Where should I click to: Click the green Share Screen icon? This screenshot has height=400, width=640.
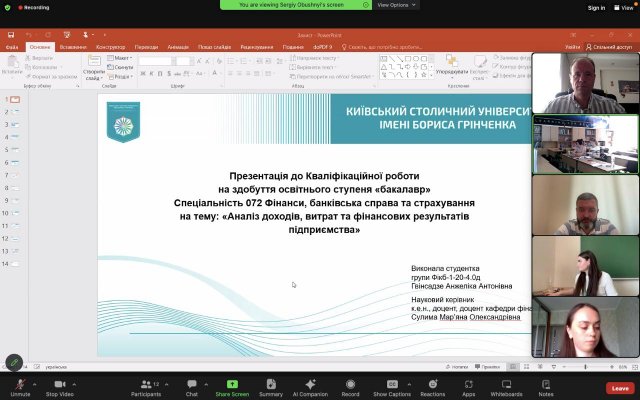pos(232,384)
